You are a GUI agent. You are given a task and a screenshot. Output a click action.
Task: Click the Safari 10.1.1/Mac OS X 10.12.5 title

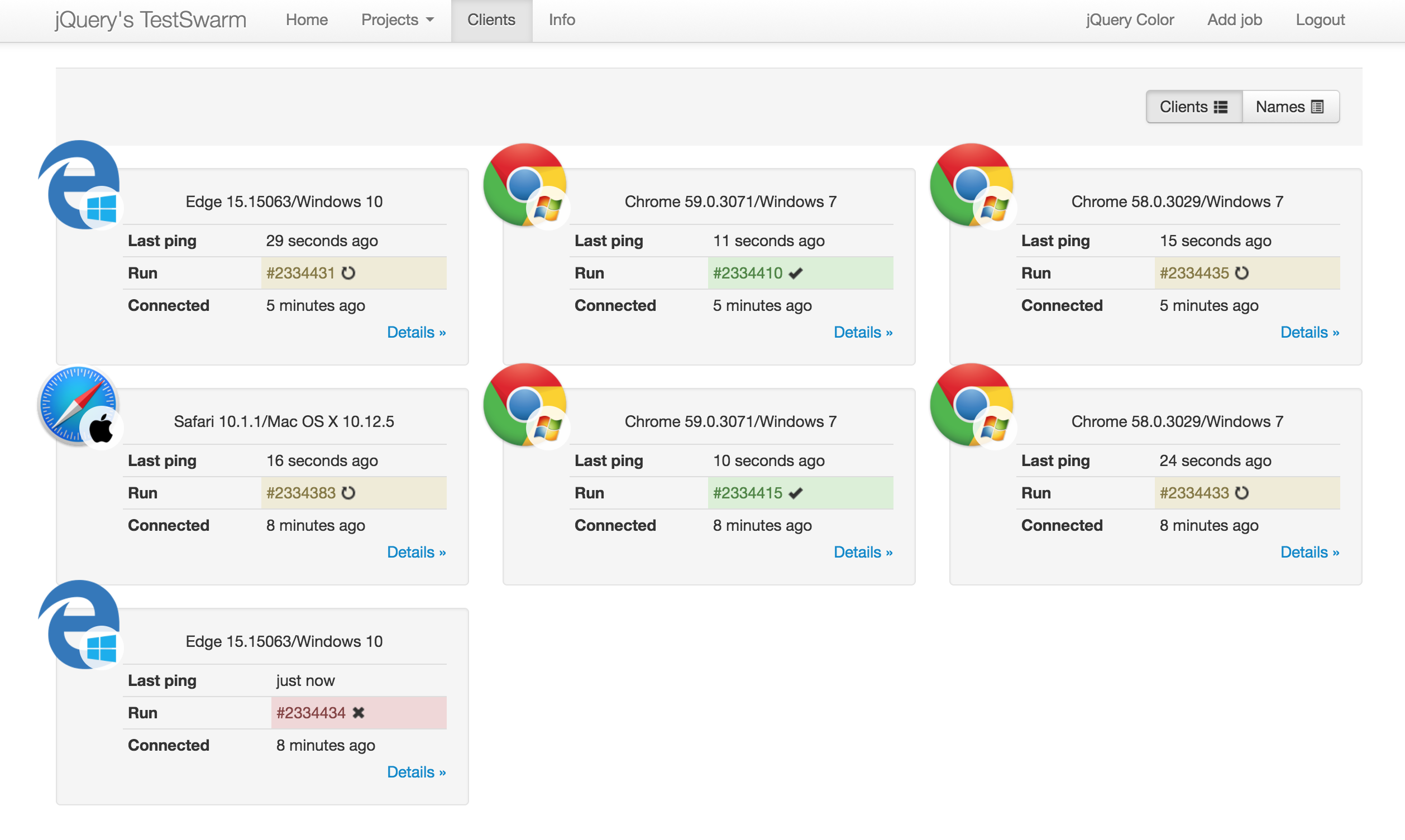284,422
